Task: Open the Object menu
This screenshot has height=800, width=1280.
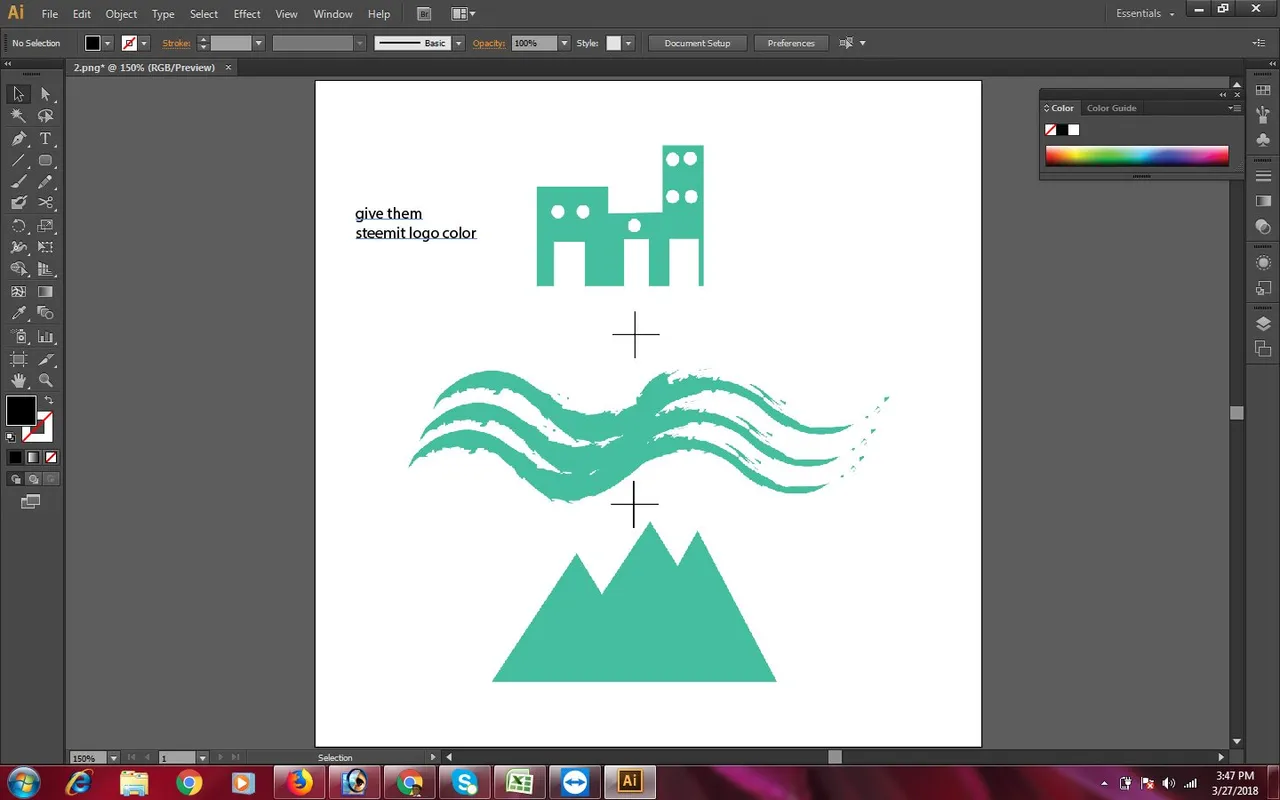Action: pos(121,14)
